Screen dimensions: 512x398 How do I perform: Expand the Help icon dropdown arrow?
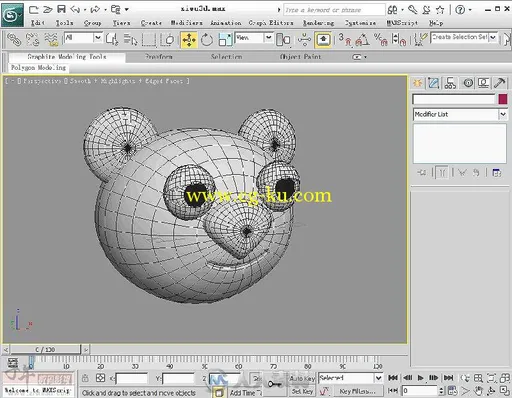pos(470,10)
